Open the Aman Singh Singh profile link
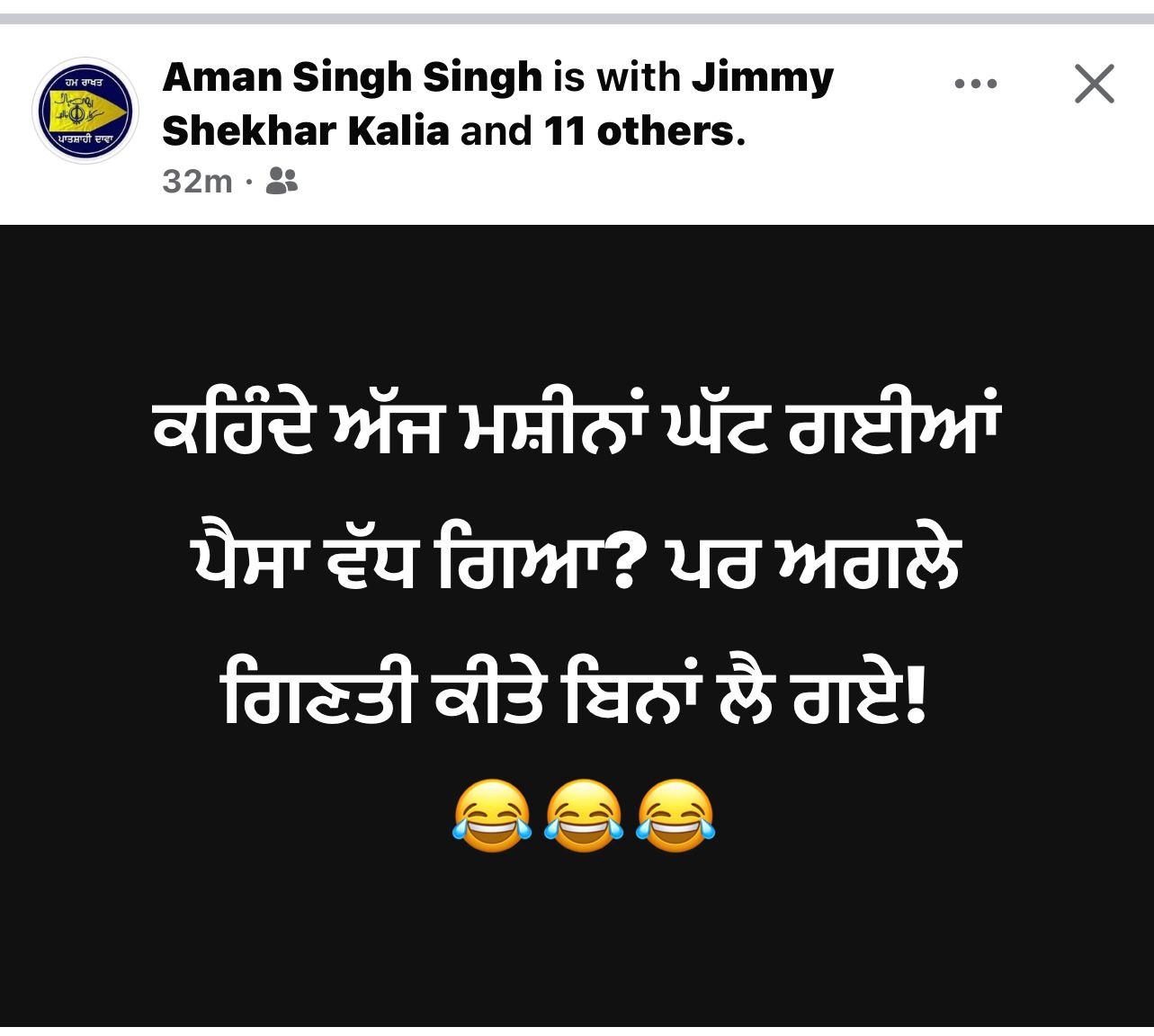1154x1036 pixels. pyautogui.click(x=353, y=78)
